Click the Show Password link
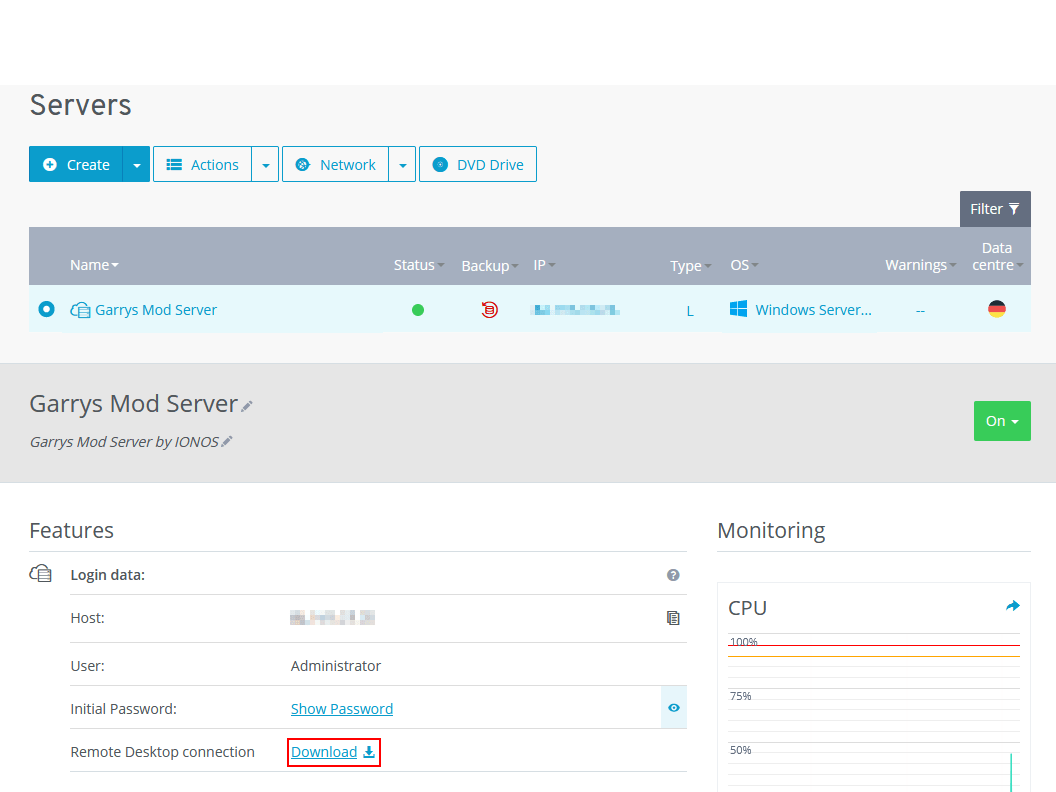Screen dimensions: 1056x792 342,708
